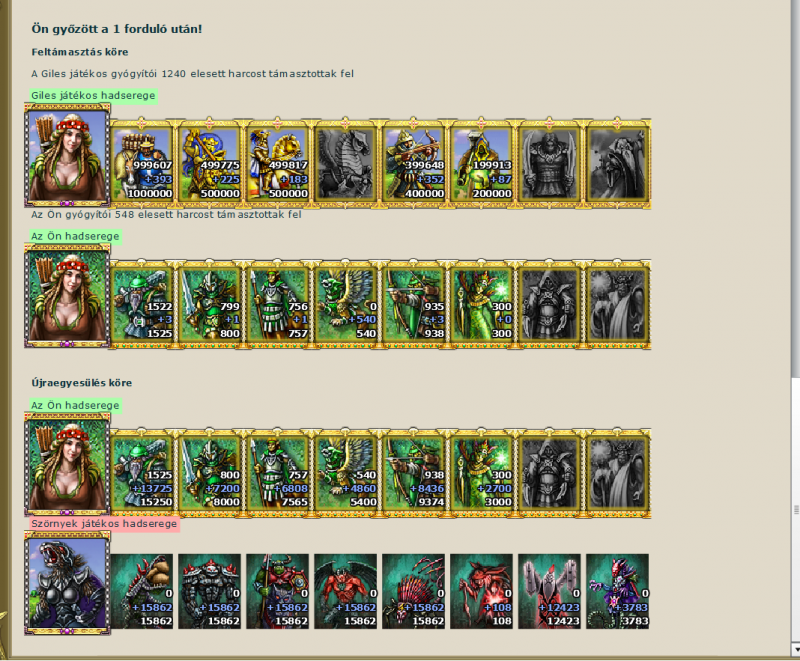This screenshot has height=661, width=800.
Task: Select the green griffin unit showing +540
Action: (345, 304)
